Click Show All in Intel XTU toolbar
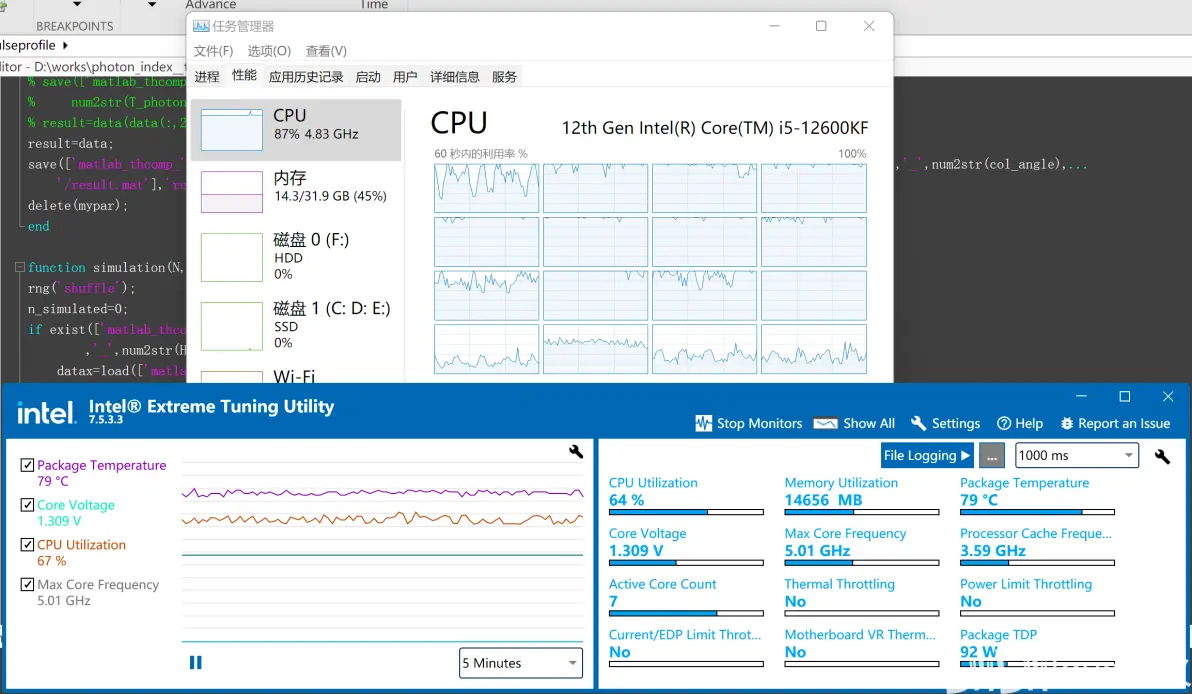This screenshot has height=694, width=1192. pos(854,423)
